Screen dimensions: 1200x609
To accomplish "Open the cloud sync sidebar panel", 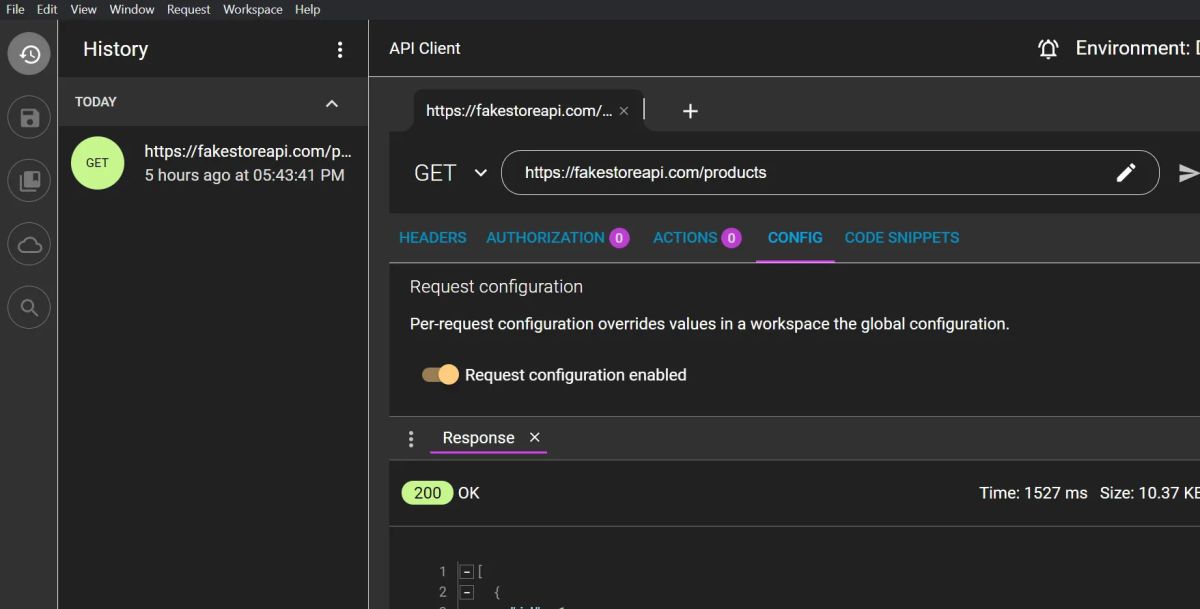I will click(28, 243).
